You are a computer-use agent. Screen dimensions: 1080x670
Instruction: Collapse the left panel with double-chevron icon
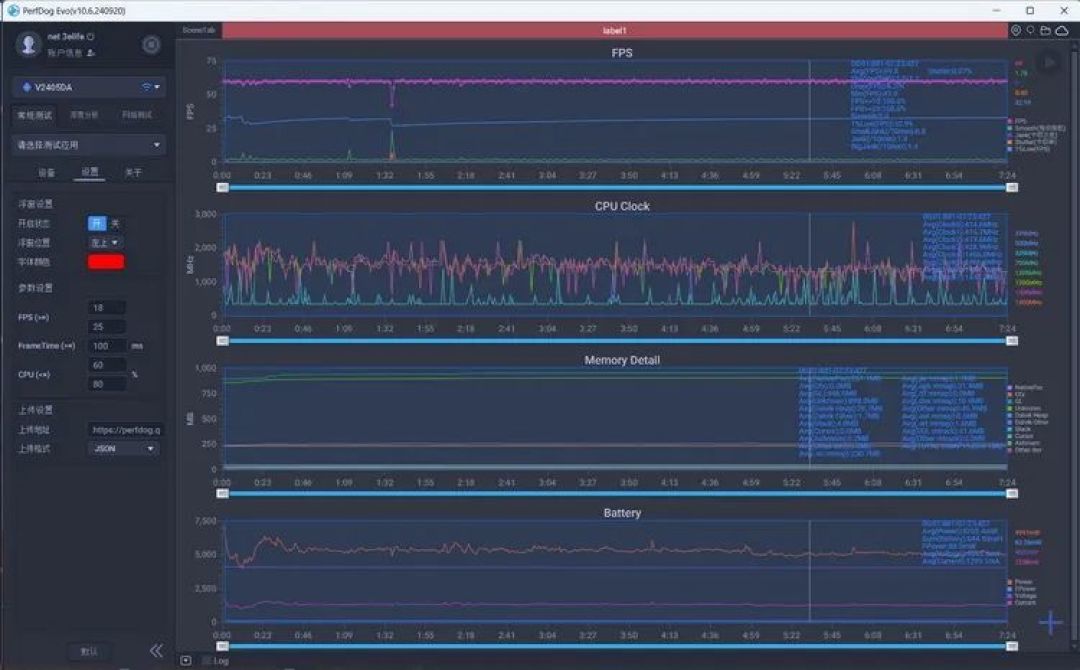(156, 651)
